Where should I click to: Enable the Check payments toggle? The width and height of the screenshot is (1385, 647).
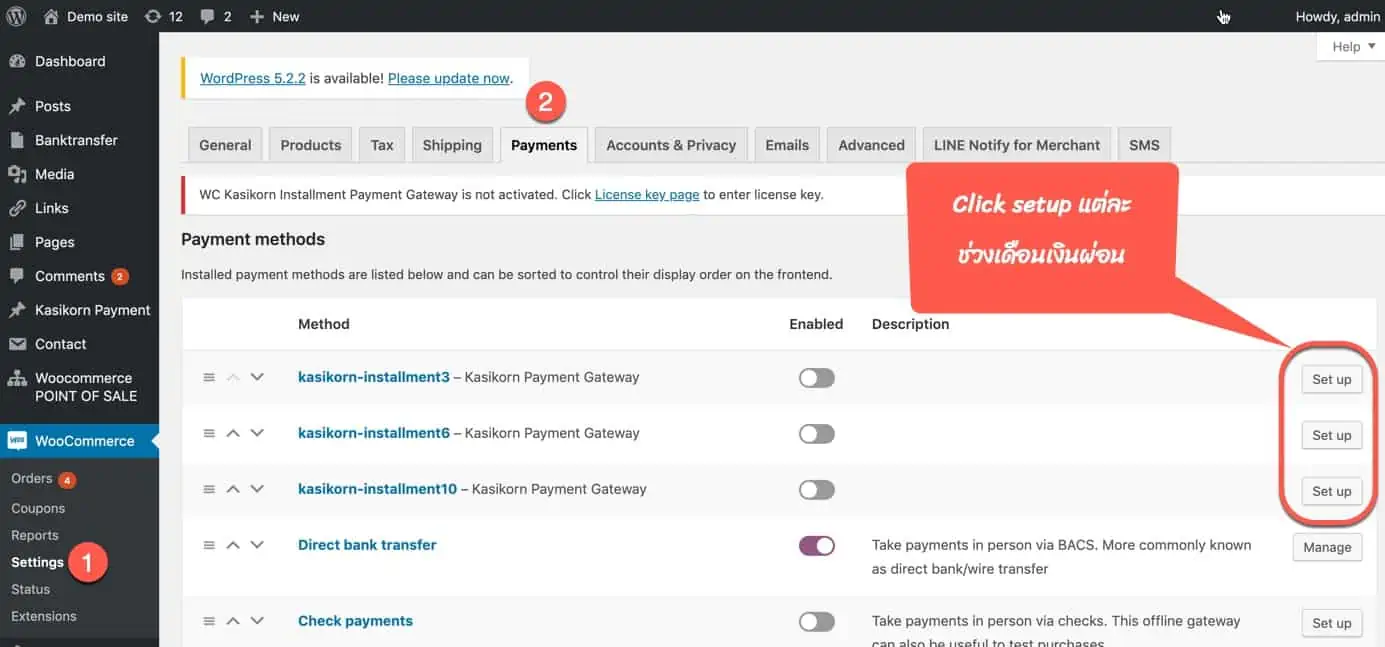tap(816, 621)
